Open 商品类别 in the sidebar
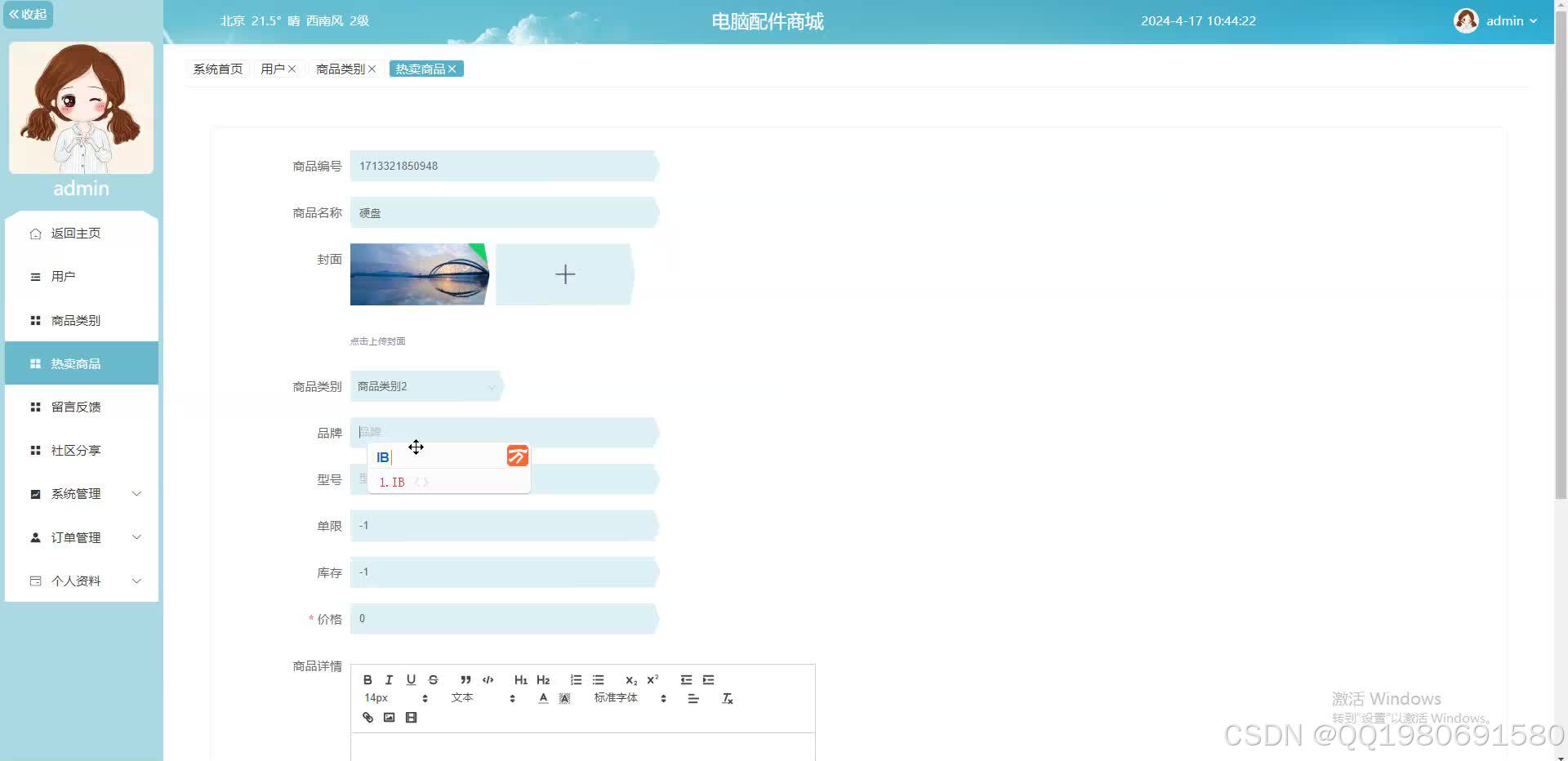 coord(82,320)
